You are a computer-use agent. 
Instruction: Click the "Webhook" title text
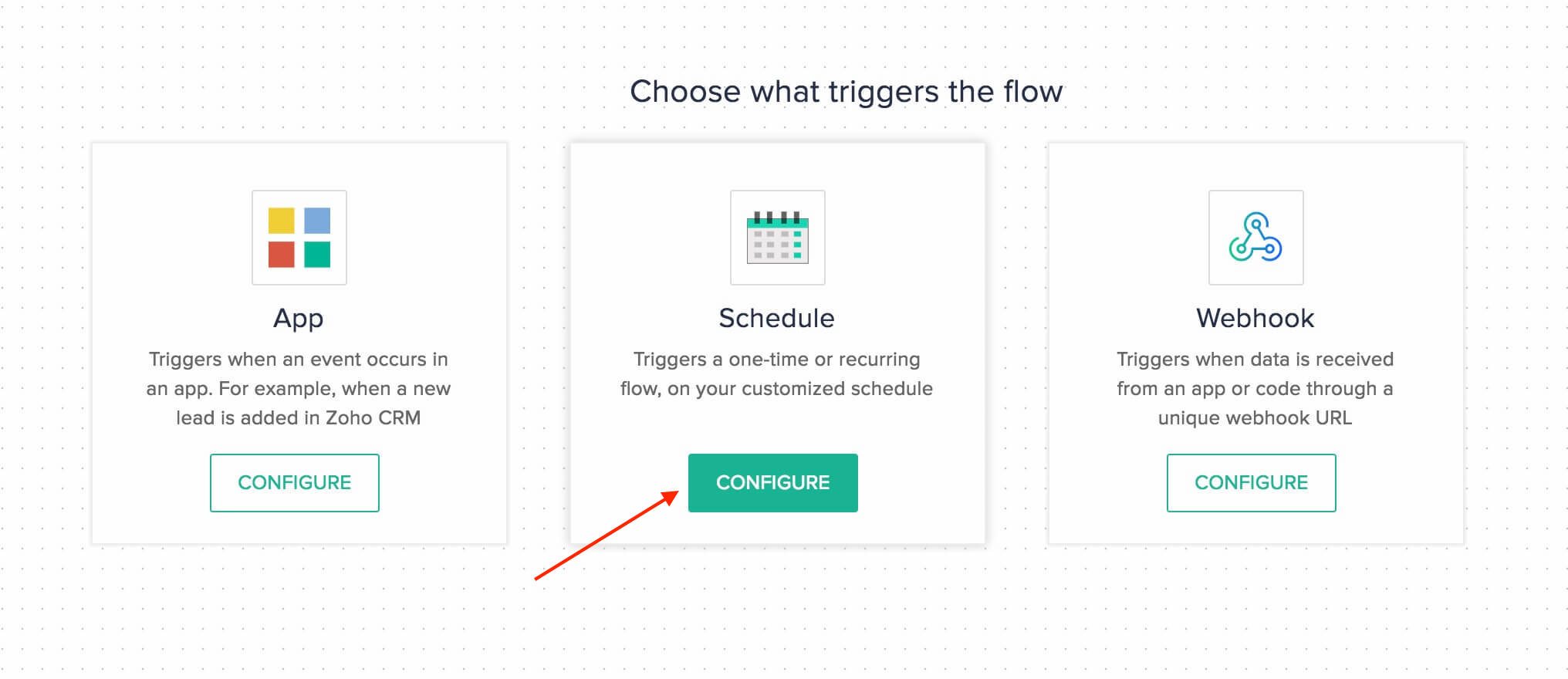[1255, 318]
